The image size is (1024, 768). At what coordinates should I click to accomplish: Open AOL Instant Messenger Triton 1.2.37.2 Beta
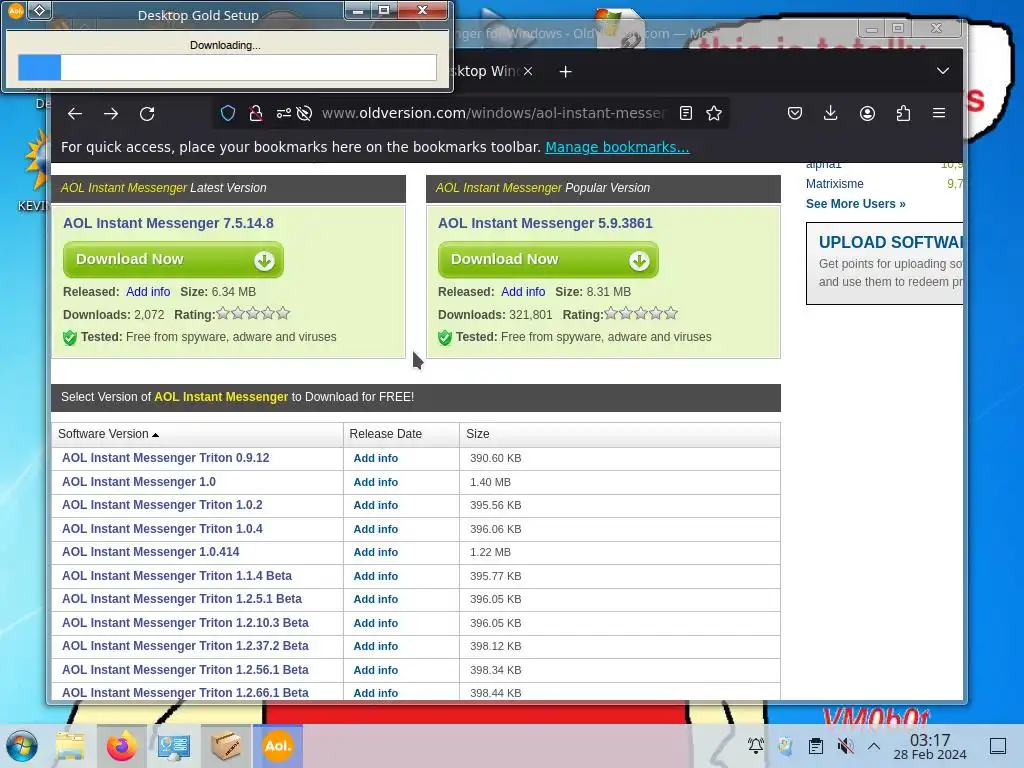[185, 646]
